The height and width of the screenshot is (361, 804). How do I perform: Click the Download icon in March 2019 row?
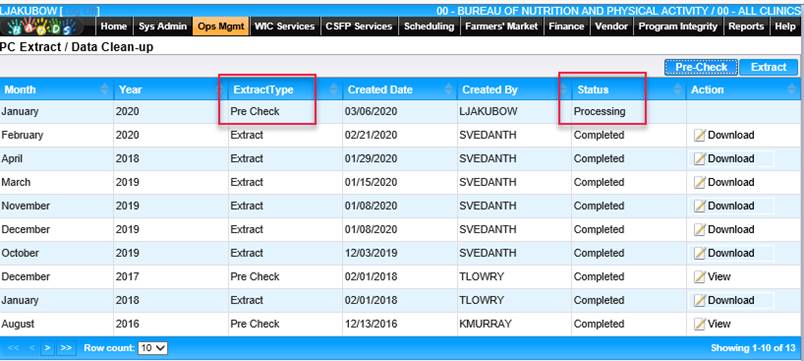(x=700, y=183)
